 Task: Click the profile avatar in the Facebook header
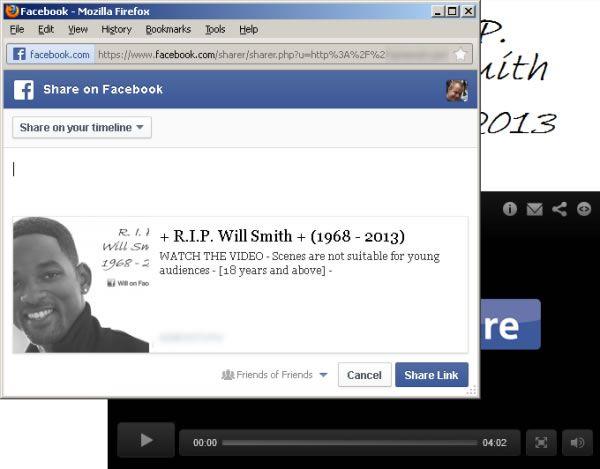456,90
